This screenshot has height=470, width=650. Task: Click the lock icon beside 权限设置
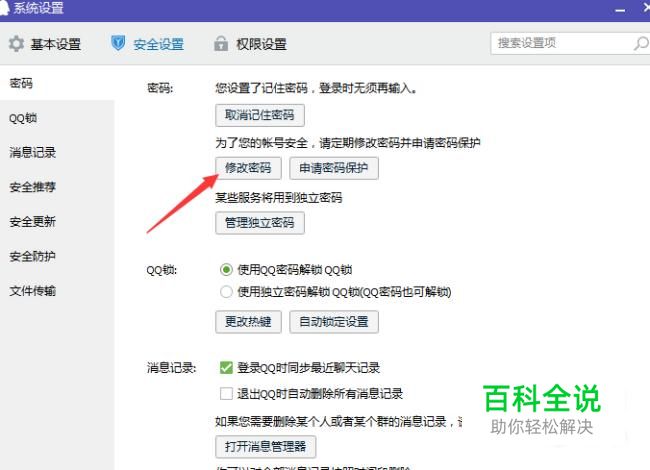click(221, 43)
